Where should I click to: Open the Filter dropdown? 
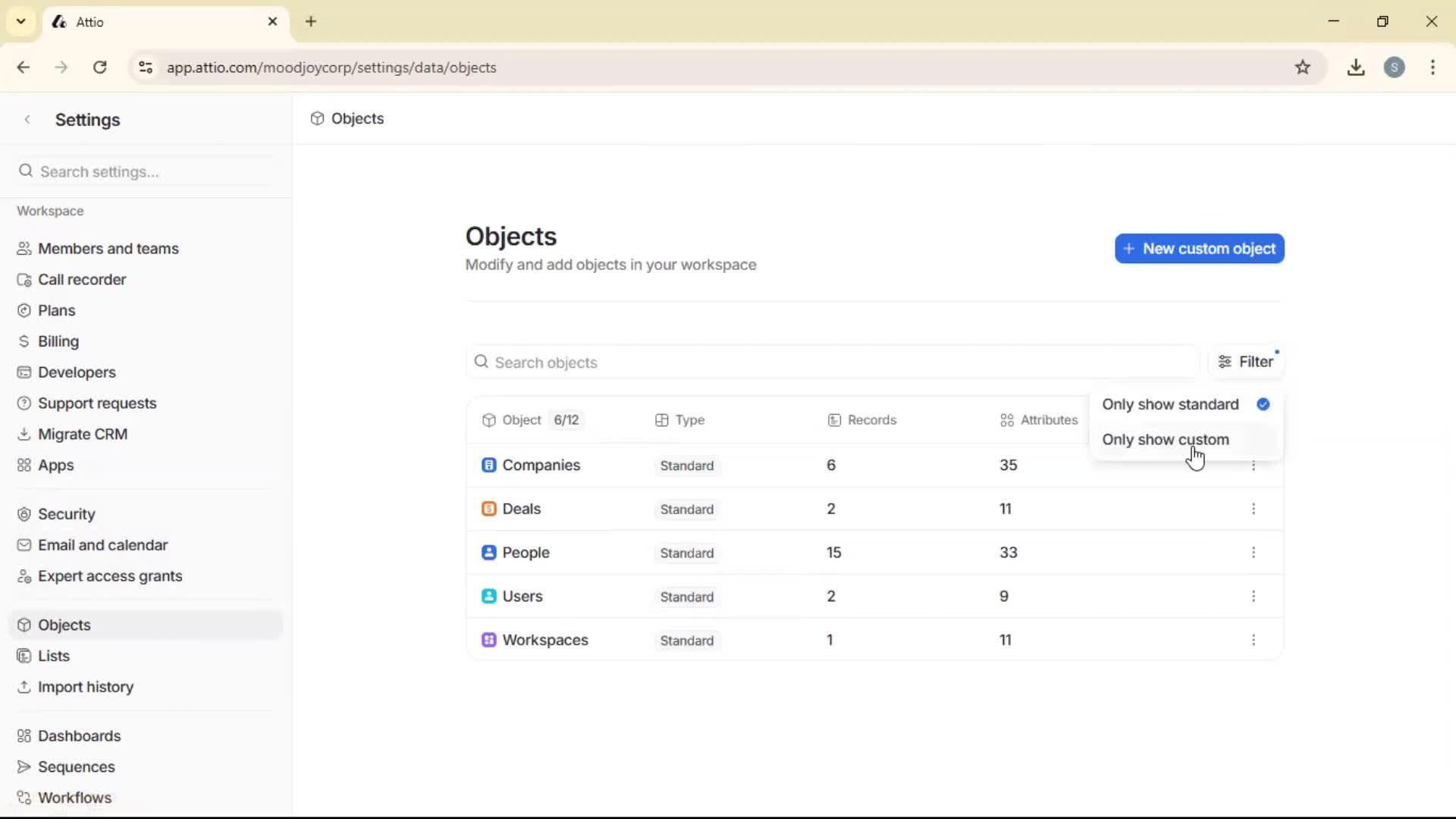(x=1247, y=362)
